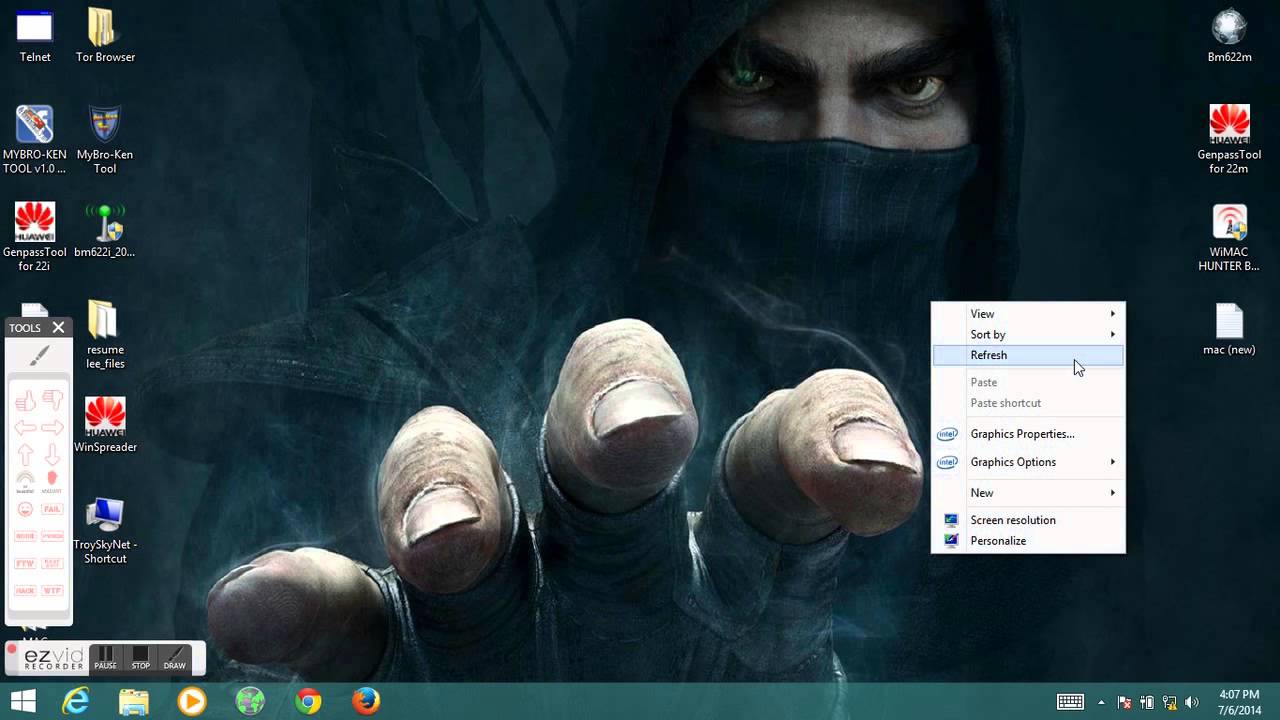The width and height of the screenshot is (1280, 720).
Task: Click Refresh in the context menu
Action: [1028, 355]
